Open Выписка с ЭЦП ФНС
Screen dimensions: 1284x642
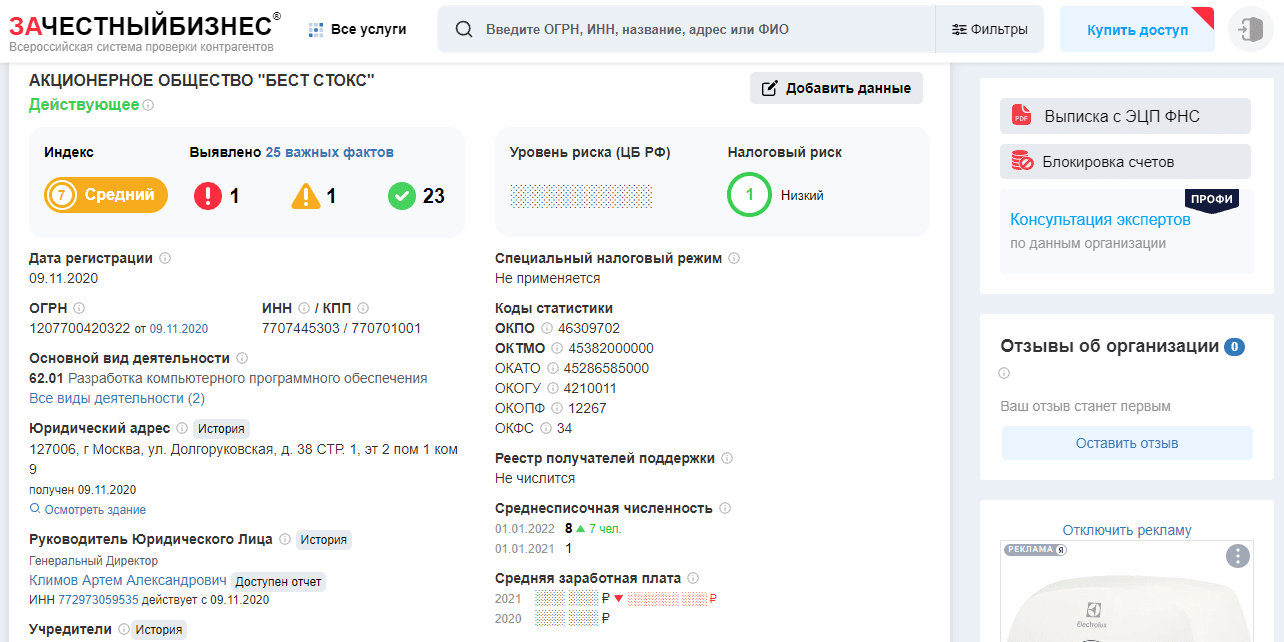1124,116
